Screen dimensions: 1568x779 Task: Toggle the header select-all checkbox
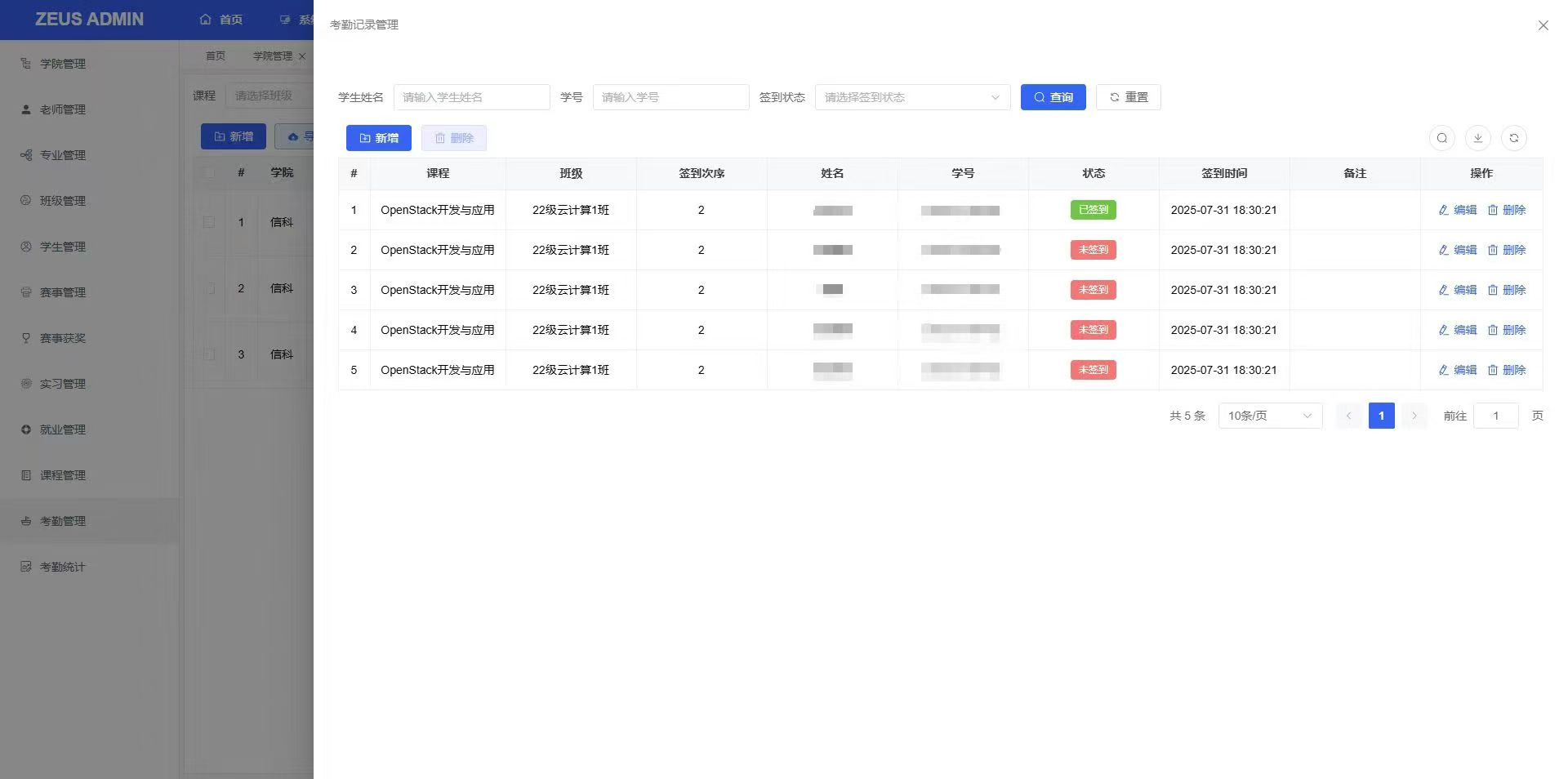coord(209,172)
